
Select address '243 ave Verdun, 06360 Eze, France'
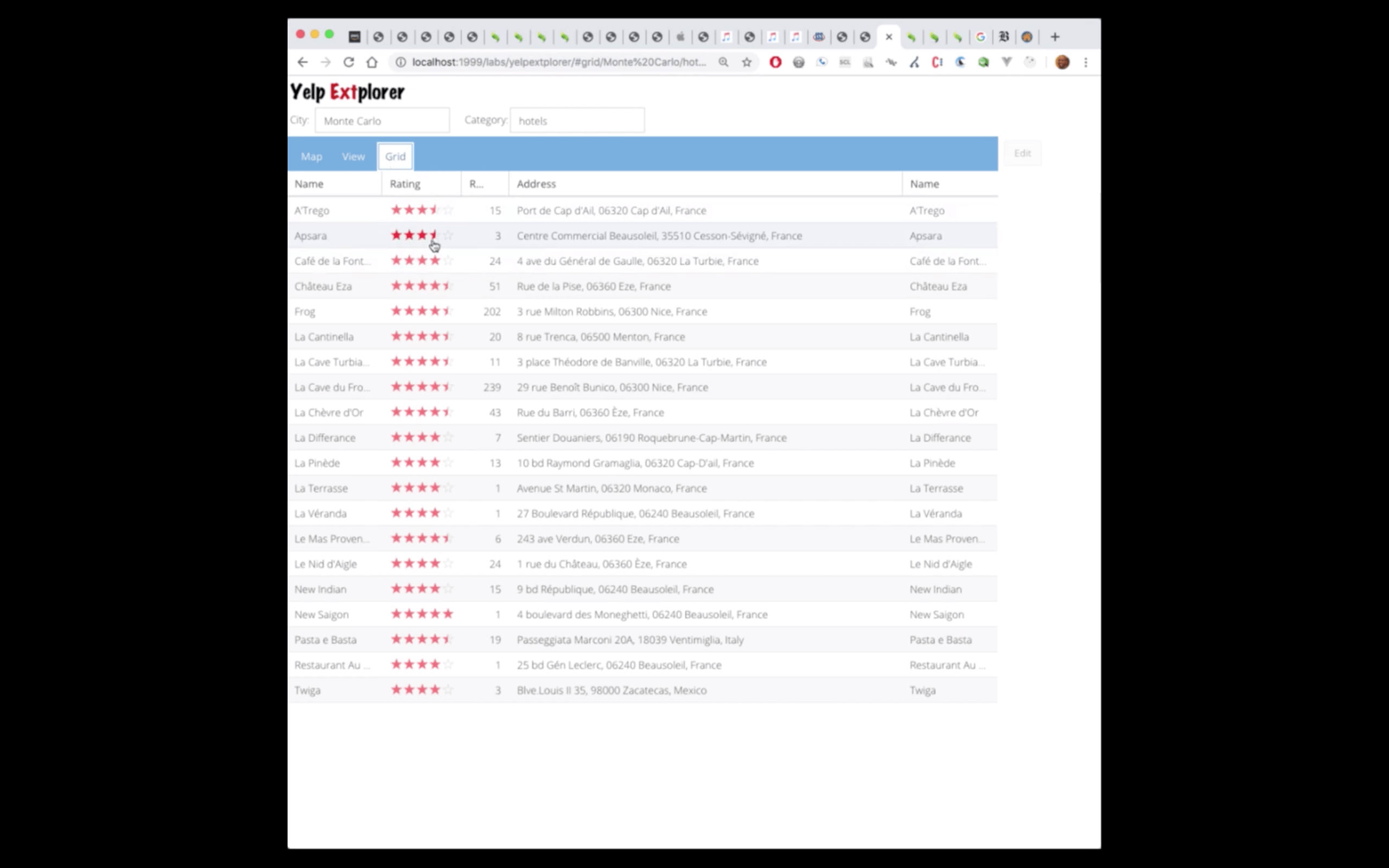(598, 539)
